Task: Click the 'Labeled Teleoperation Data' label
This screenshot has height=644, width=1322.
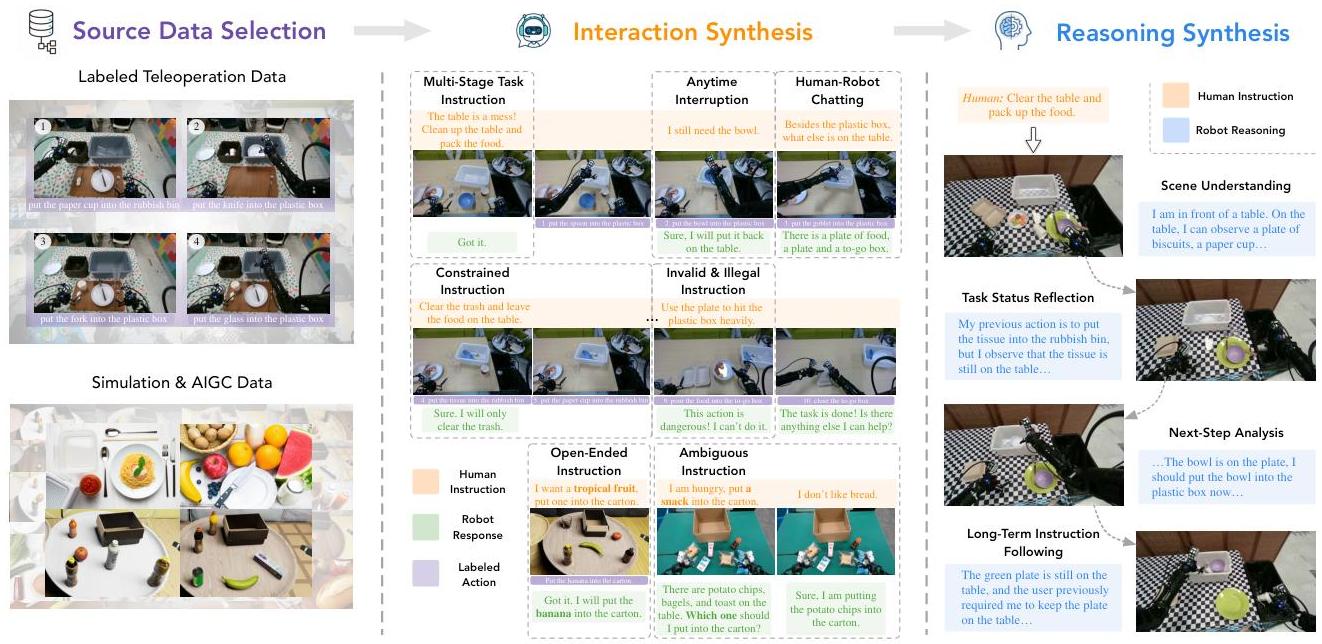Action: point(181,77)
